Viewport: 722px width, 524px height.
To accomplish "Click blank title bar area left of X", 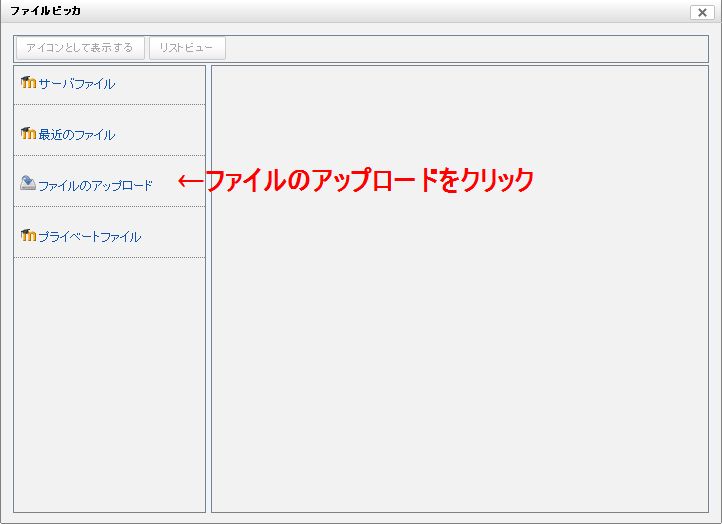I will click(400, 11).
